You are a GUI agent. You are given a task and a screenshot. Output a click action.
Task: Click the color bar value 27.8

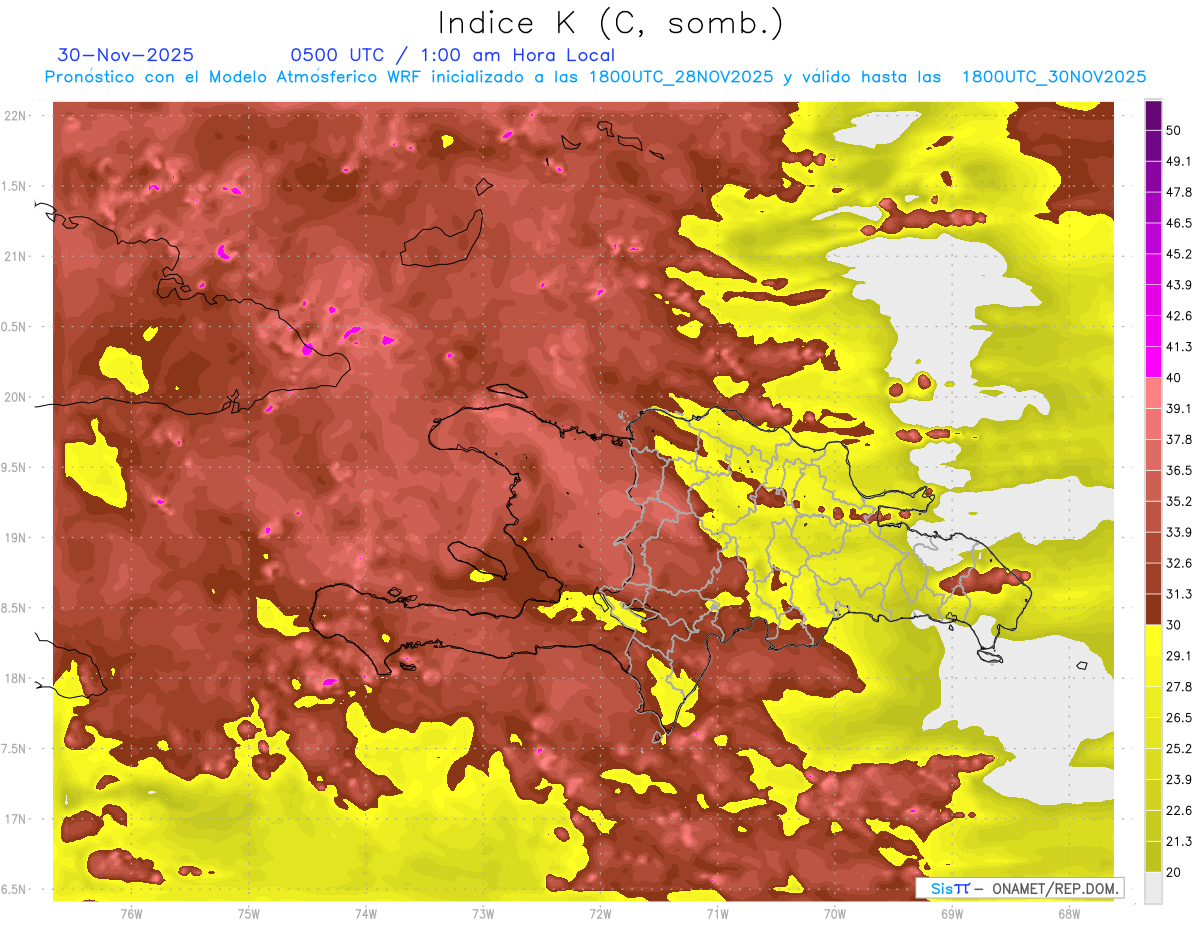(x=1179, y=687)
